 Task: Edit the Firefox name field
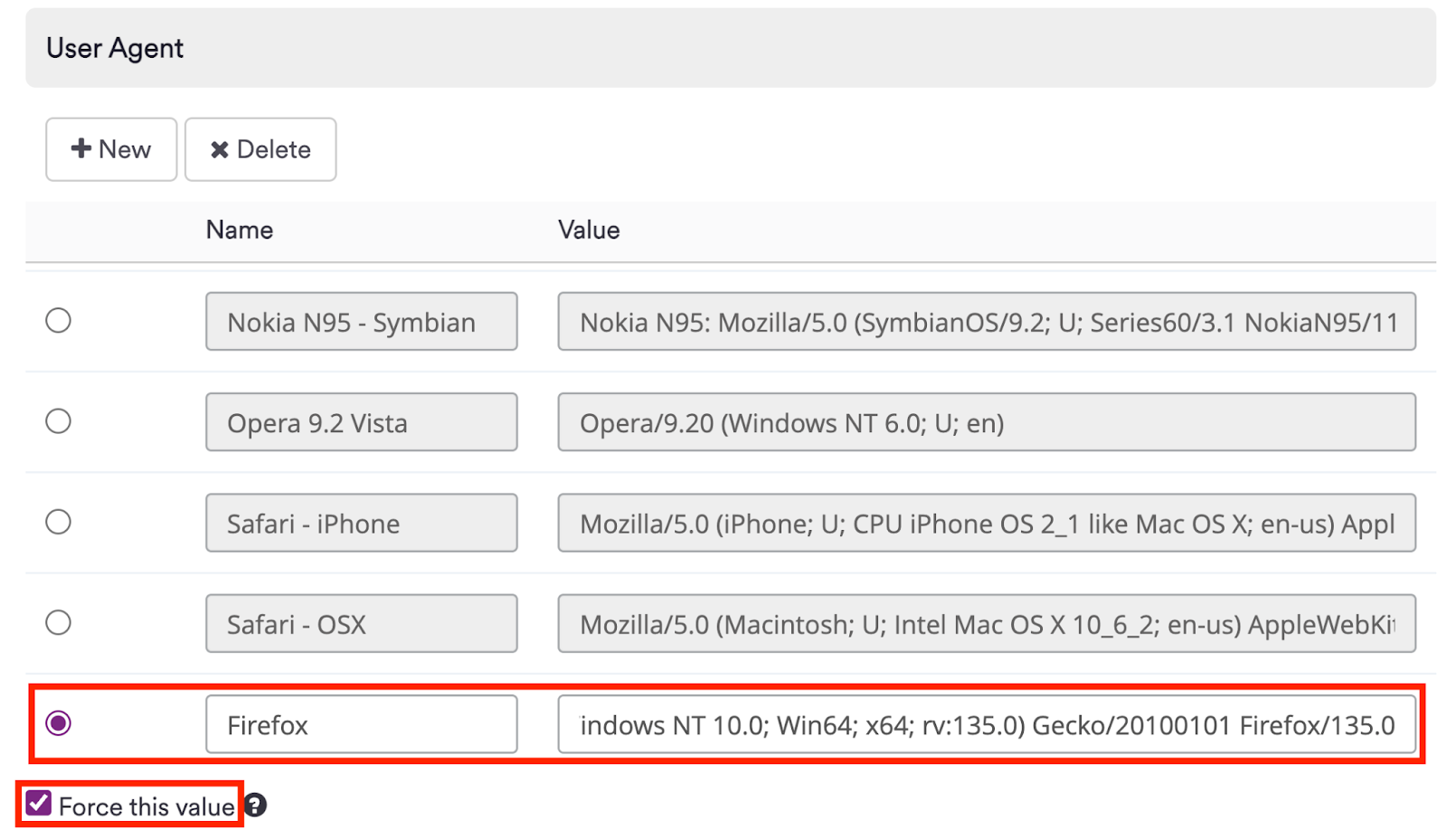coord(361,723)
